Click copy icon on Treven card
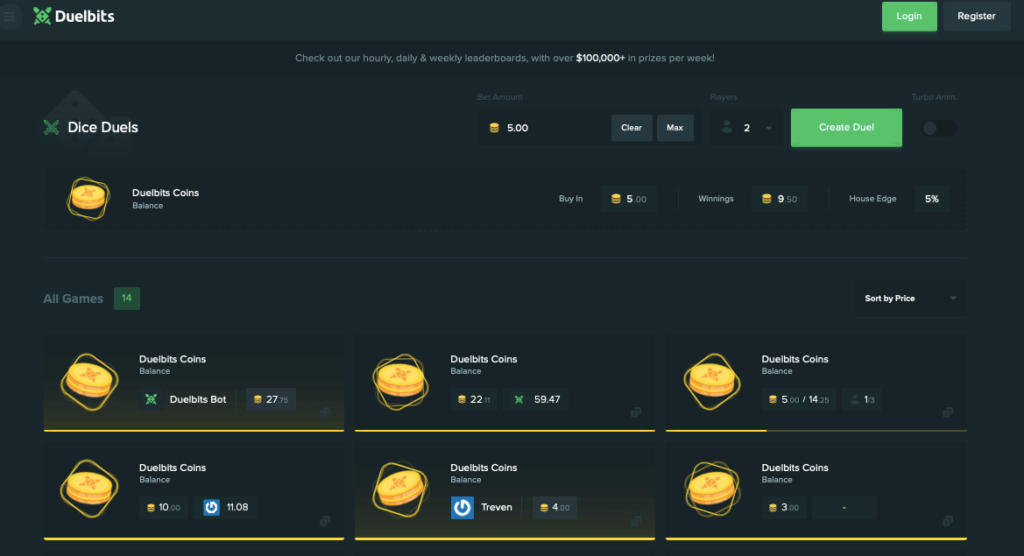Screen dimensions: 1024x556 click(x=635, y=521)
